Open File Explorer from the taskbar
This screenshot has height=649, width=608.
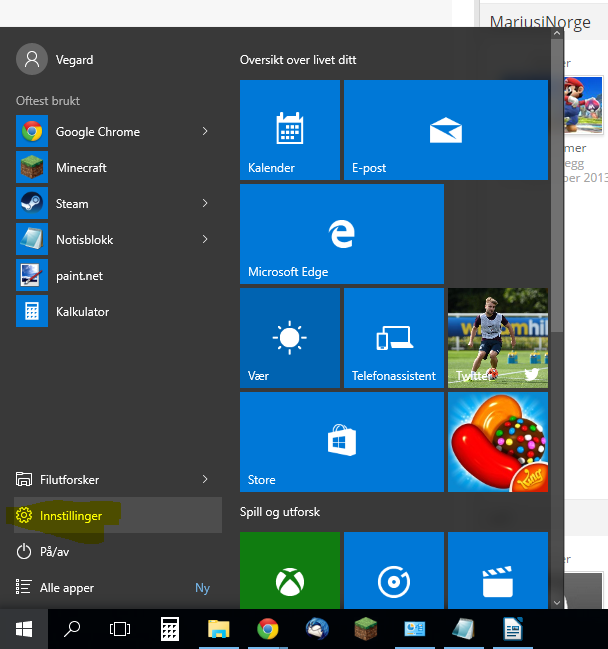219,629
